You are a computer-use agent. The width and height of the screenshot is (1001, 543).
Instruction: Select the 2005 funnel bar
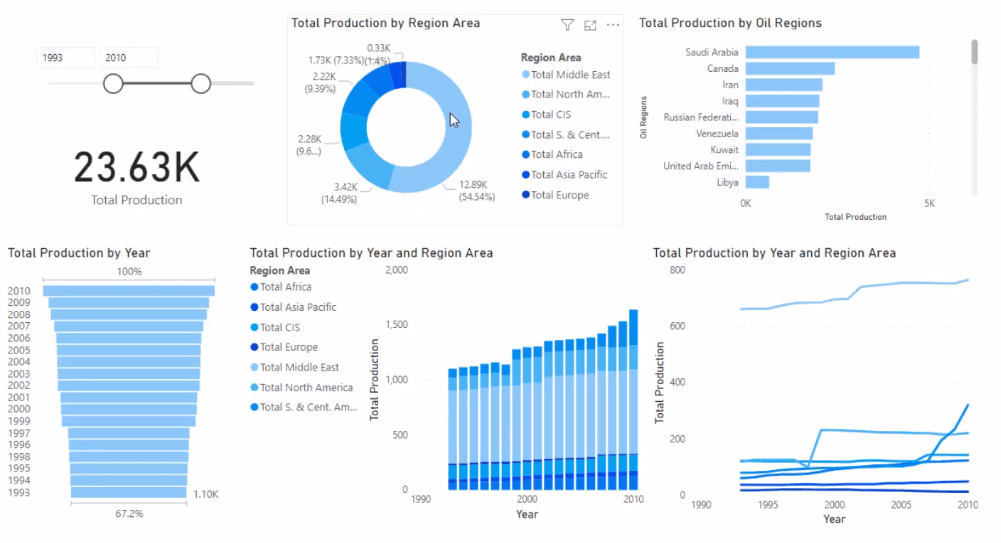click(x=128, y=350)
